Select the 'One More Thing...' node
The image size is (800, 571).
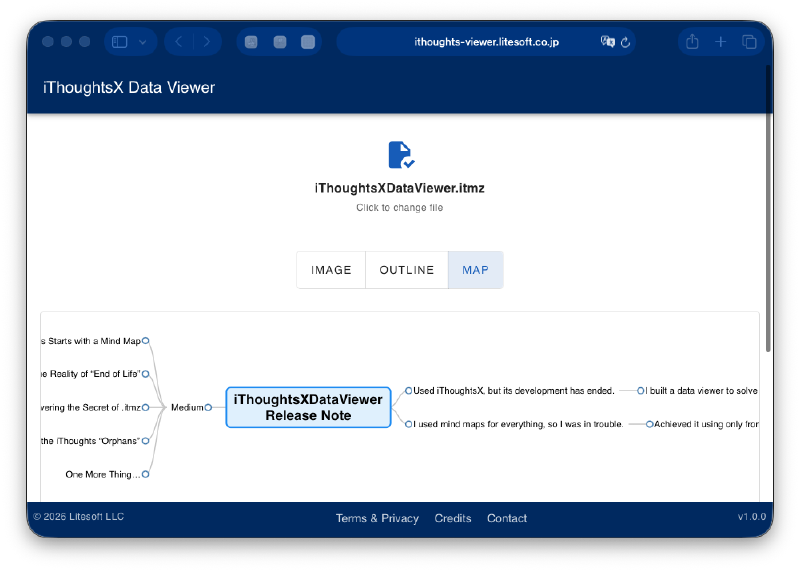(103, 475)
